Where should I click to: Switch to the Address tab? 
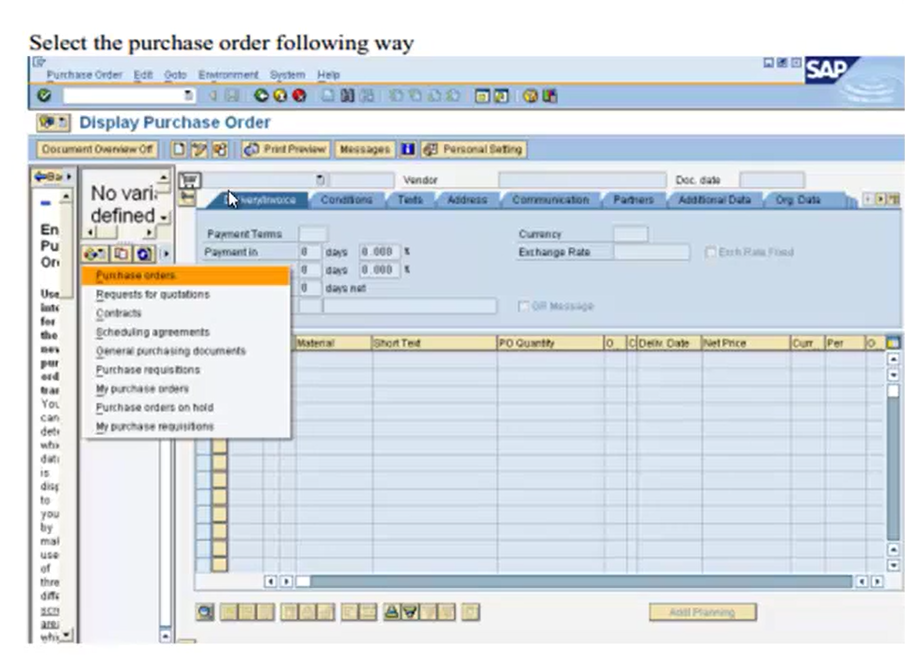[x=467, y=200]
